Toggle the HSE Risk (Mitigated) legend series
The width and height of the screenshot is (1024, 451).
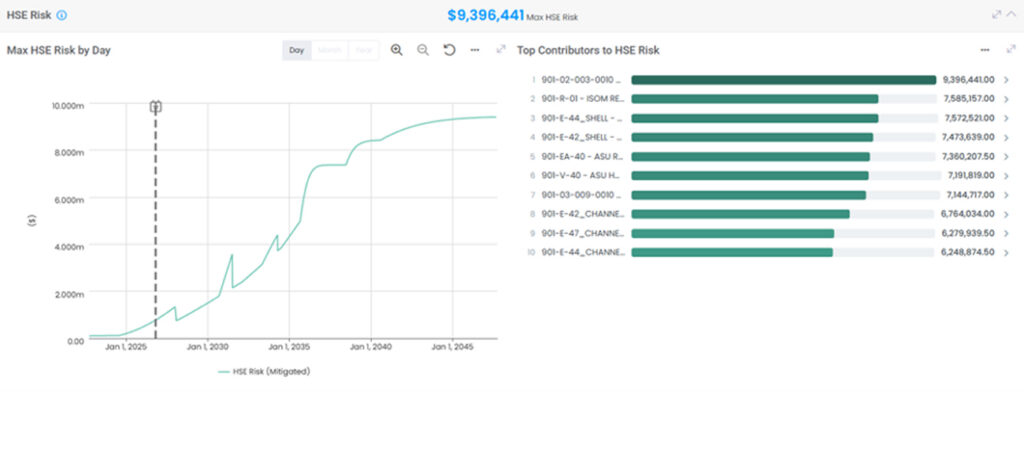[264, 371]
